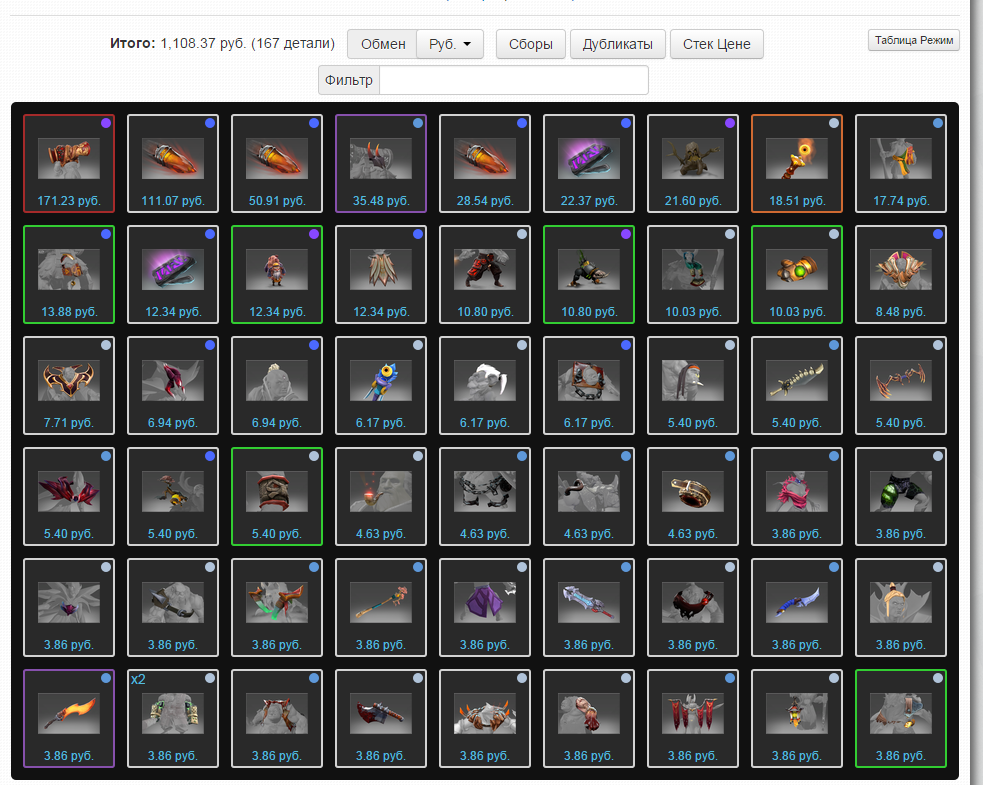This screenshot has height=785, width=983.
Task: Select the 28.54 руб. item
Action: click(x=485, y=163)
